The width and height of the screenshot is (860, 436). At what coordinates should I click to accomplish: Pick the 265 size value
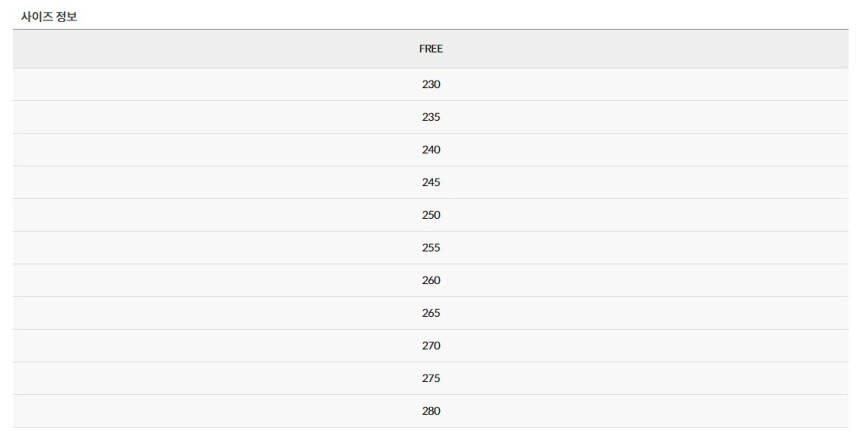coord(431,313)
